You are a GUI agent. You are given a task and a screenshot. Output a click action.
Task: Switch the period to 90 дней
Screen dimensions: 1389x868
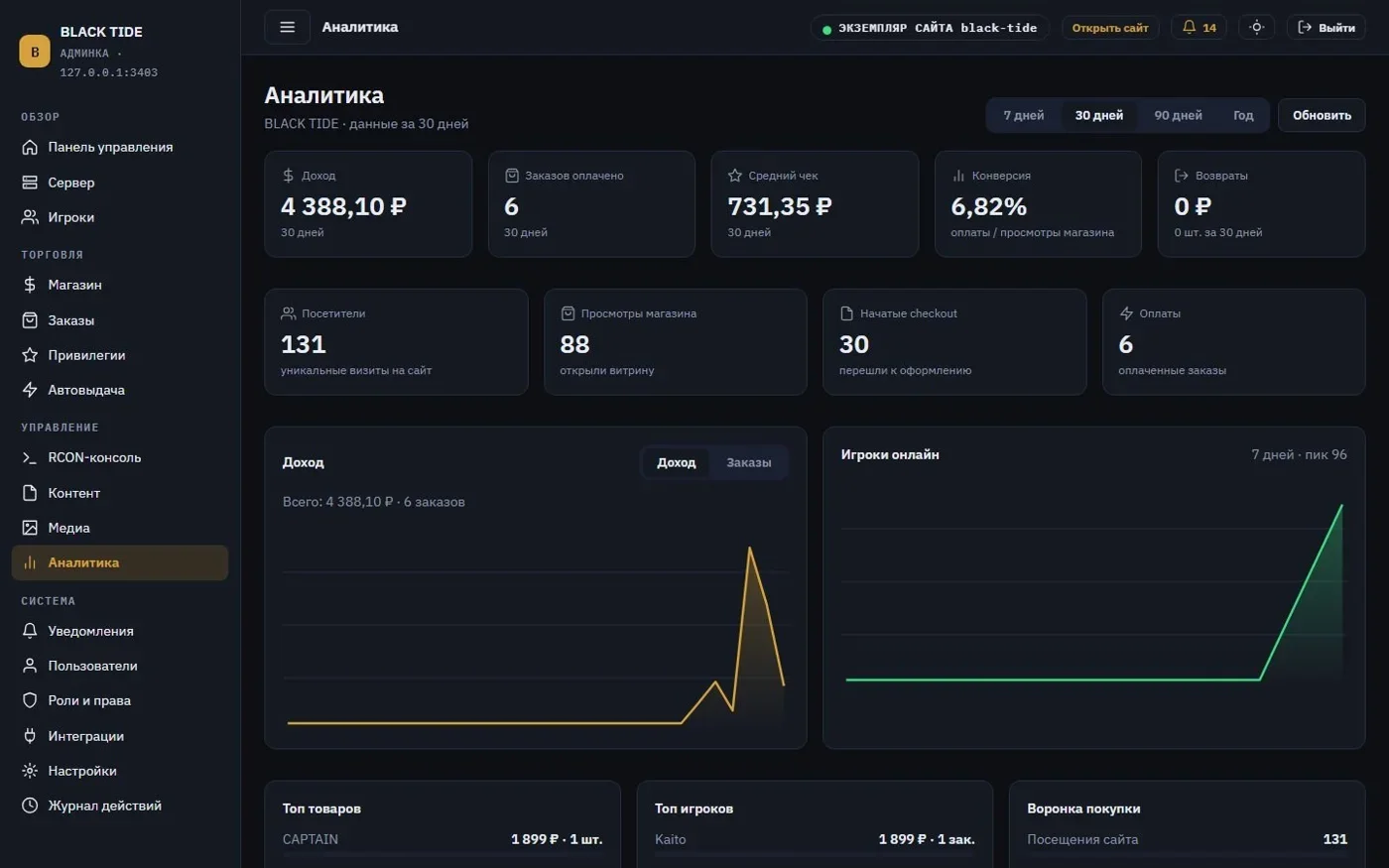click(x=1178, y=115)
